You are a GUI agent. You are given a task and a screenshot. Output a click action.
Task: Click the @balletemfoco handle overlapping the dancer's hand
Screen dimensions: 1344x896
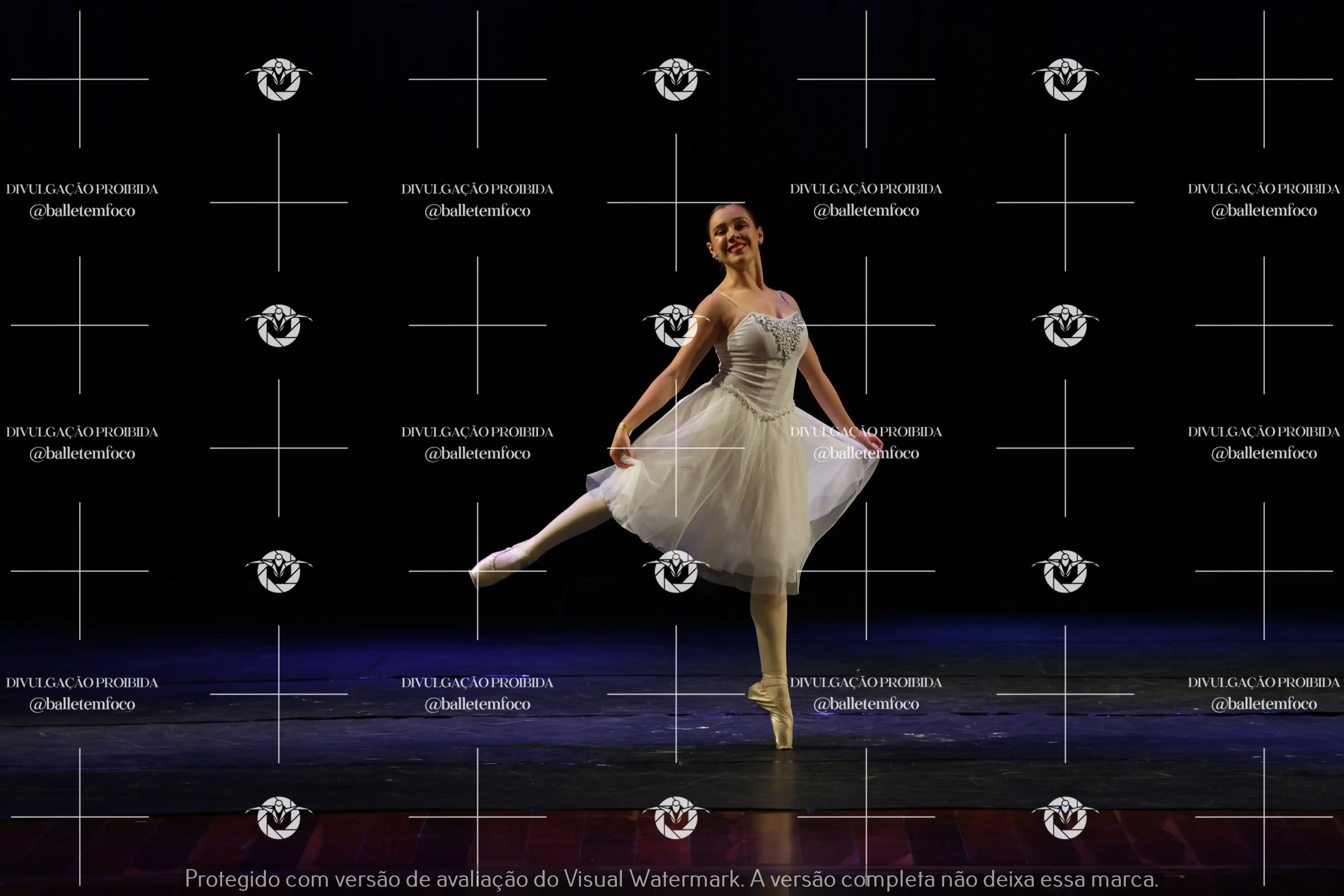tap(866, 454)
